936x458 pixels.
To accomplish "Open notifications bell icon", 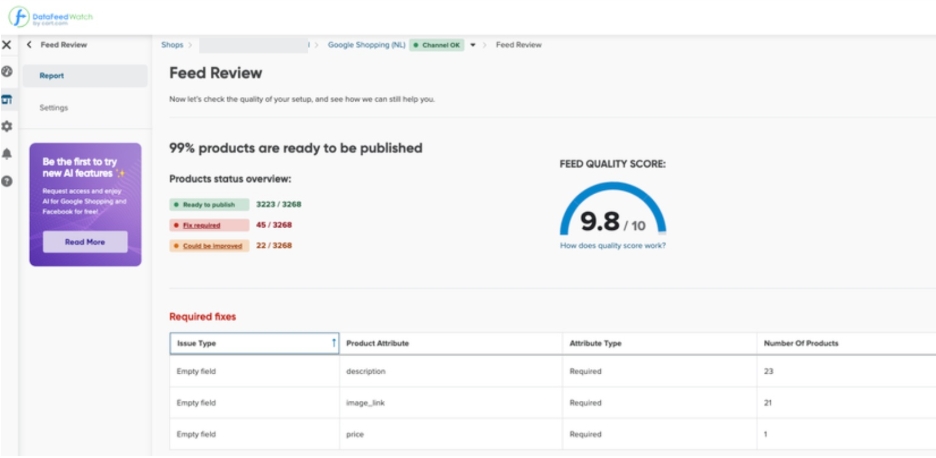I will [x=7, y=154].
